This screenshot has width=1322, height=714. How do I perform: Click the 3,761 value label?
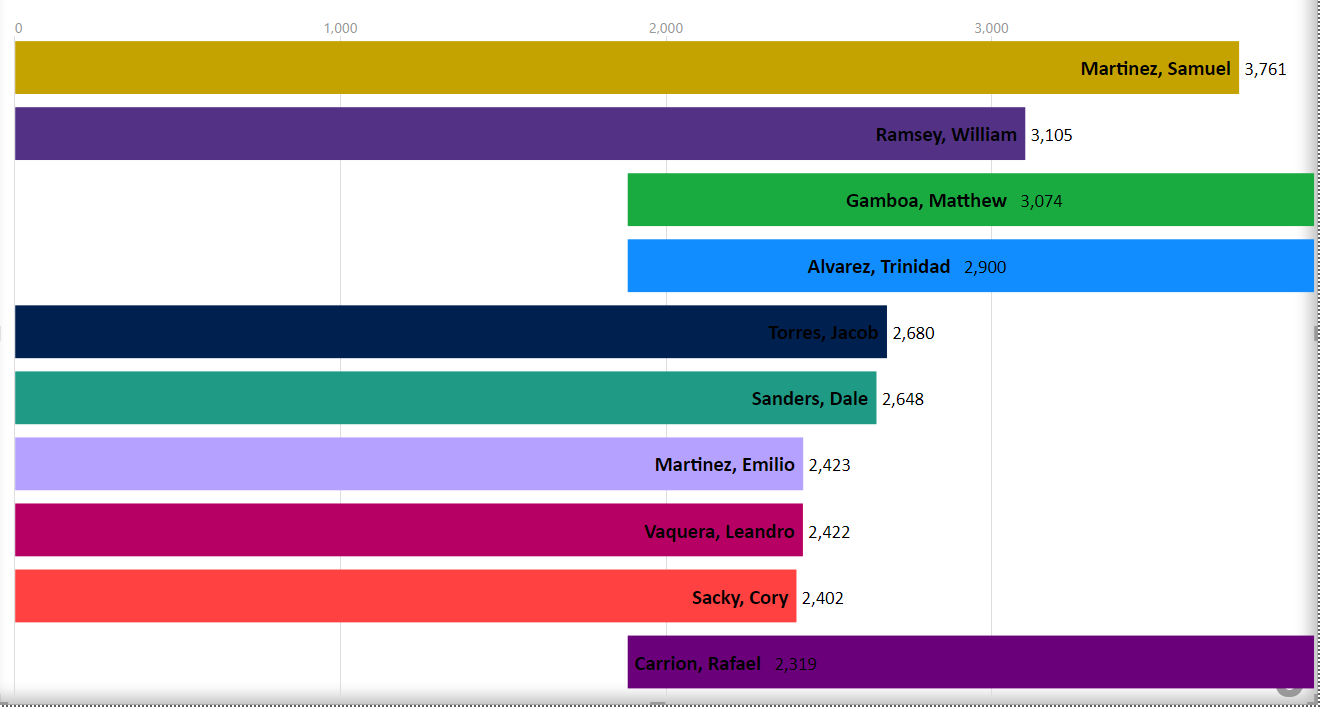[x=1264, y=69]
